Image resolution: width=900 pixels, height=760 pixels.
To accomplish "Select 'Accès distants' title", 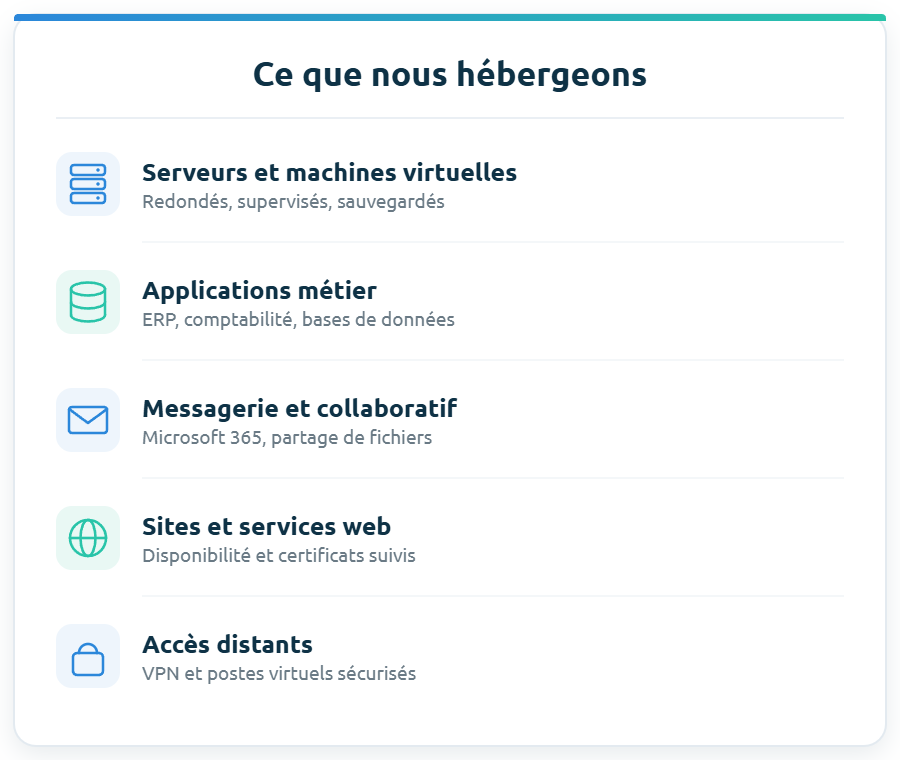I will point(227,645).
